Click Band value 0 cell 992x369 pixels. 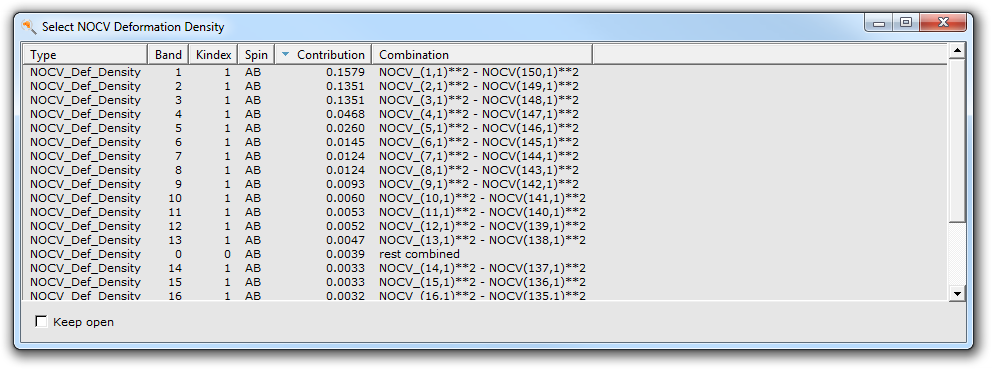(178, 254)
